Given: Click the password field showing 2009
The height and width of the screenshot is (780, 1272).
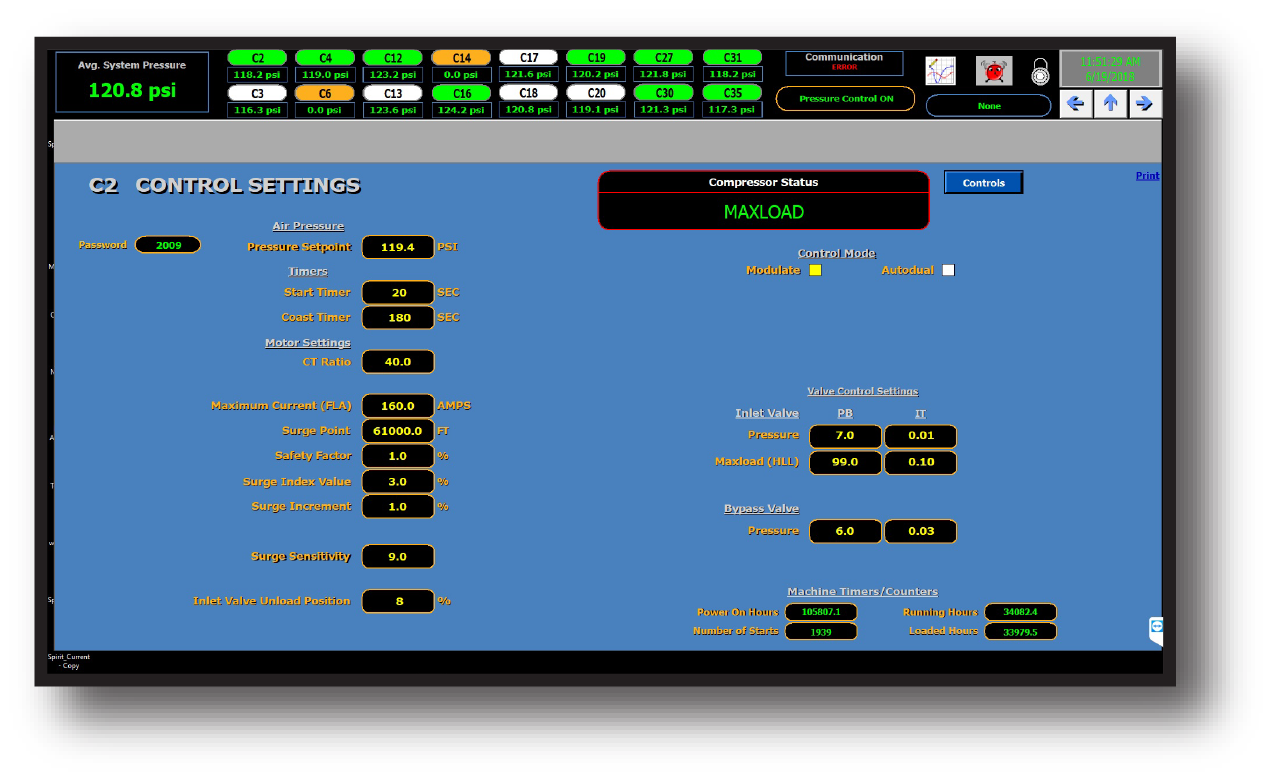Looking at the screenshot, I should [x=167, y=244].
